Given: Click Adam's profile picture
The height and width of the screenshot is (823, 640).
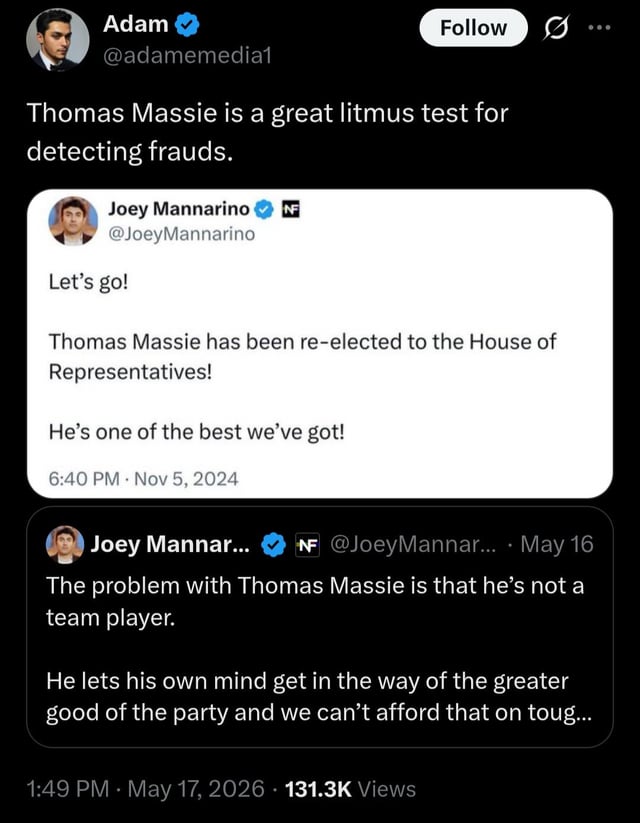Looking at the screenshot, I should coord(57,40).
